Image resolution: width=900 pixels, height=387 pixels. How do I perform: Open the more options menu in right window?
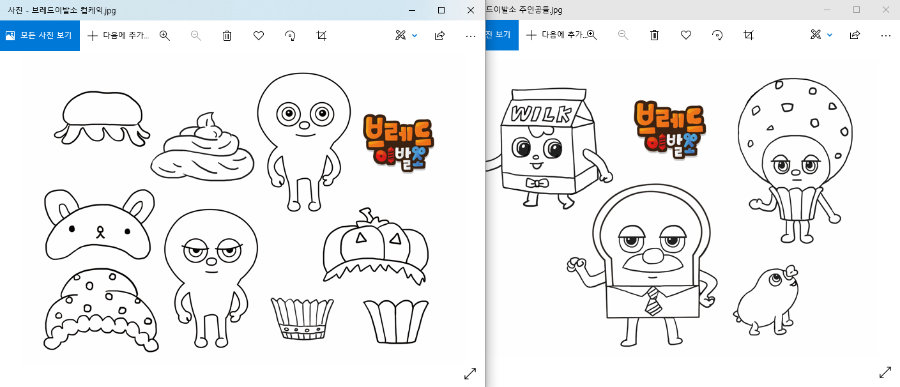click(886, 35)
